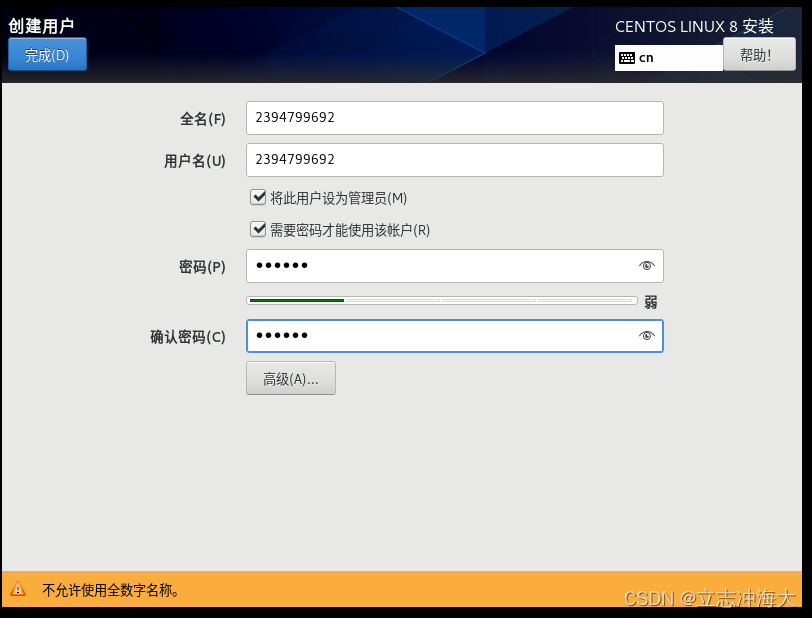Open the 高级(A)... advanced settings button

(291, 379)
